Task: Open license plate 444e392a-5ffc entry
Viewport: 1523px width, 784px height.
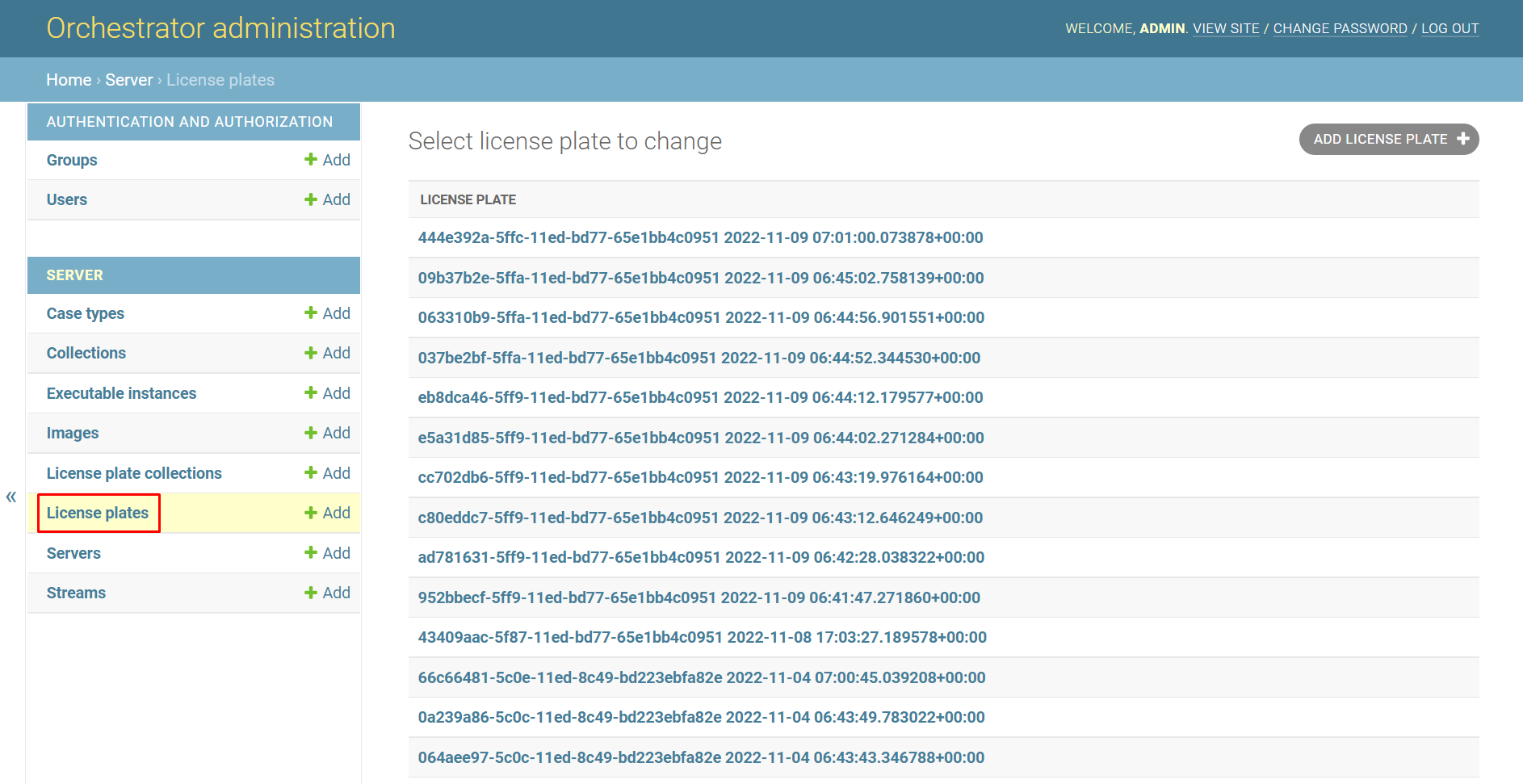Action: pos(700,237)
